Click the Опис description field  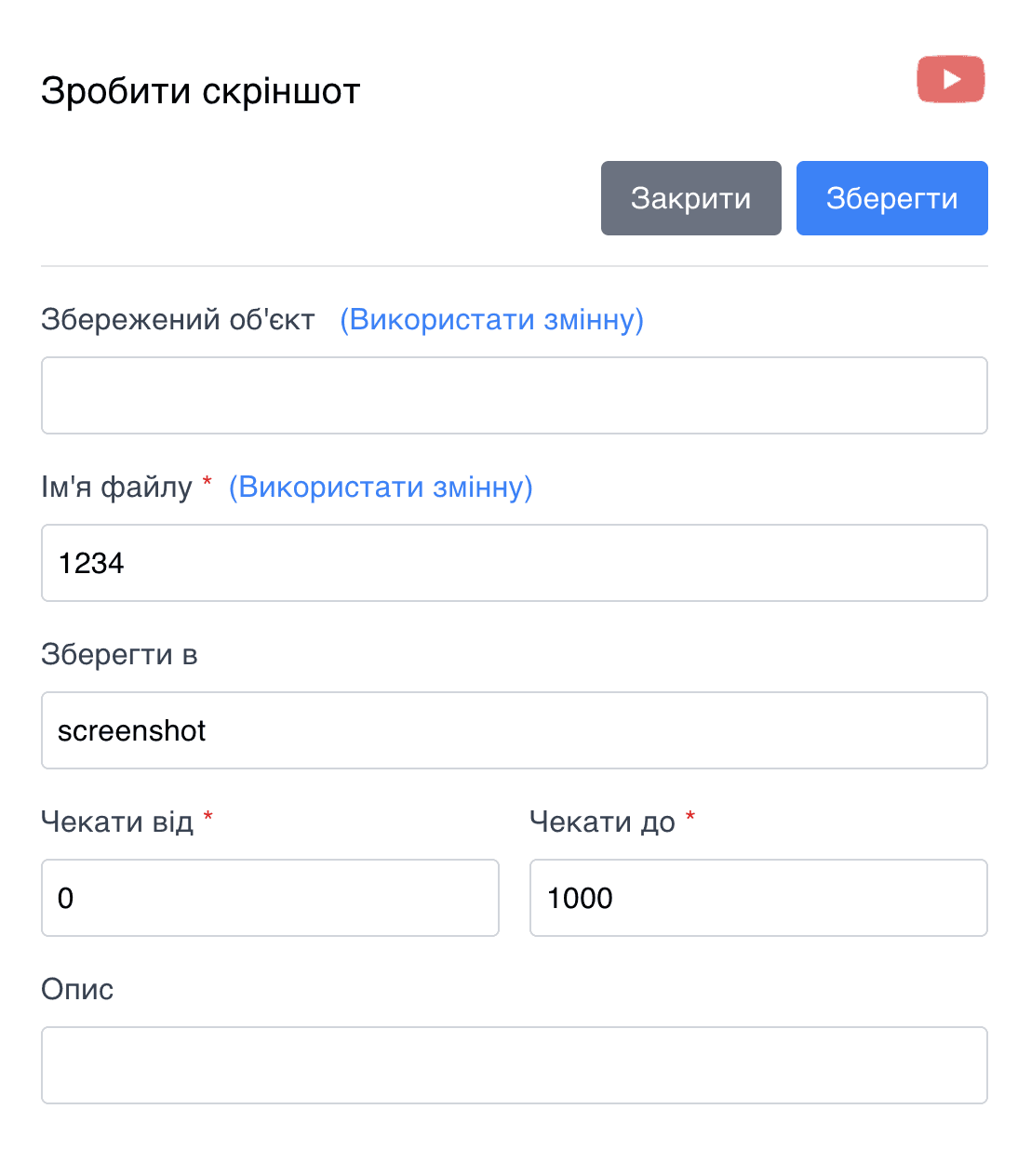coord(514,1064)
